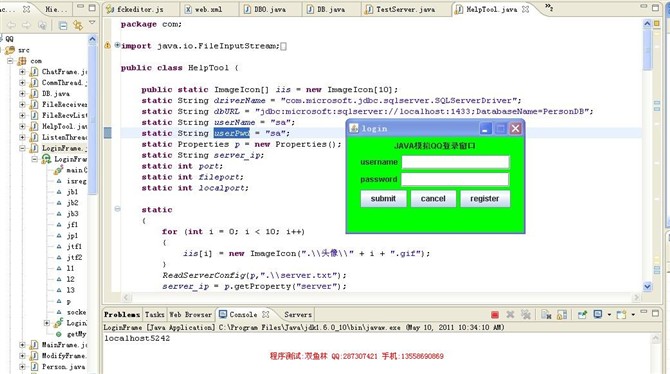Close the login window
The image size is (670, 374).
click(516, 129)
